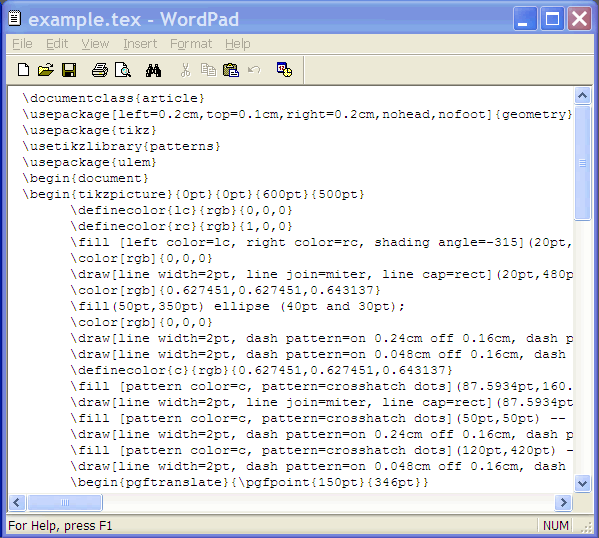Open a file with the Open folder icon
Screen dimensions: 599x538
tap(46, 70)
